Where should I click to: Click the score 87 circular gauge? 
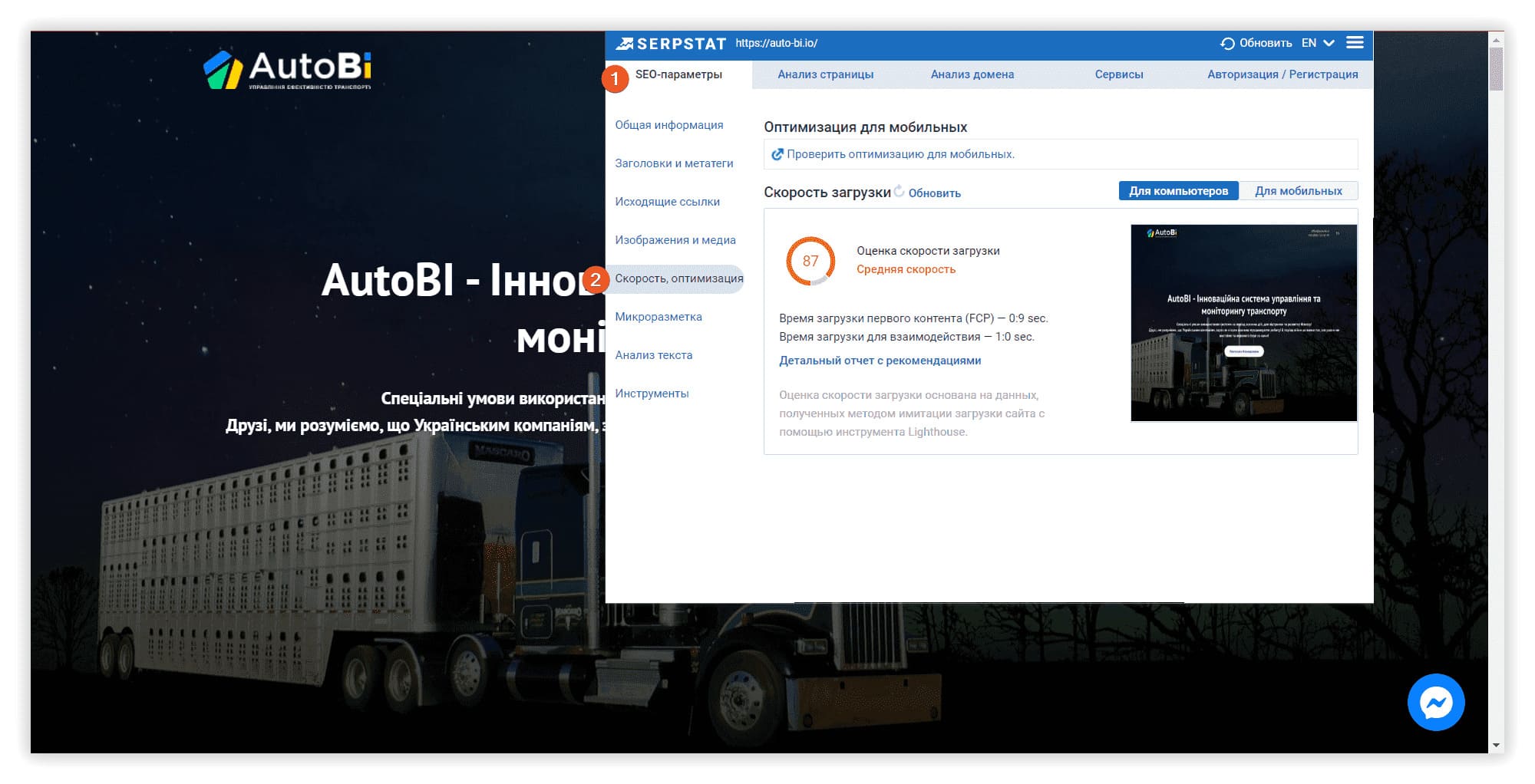(810, 261)
